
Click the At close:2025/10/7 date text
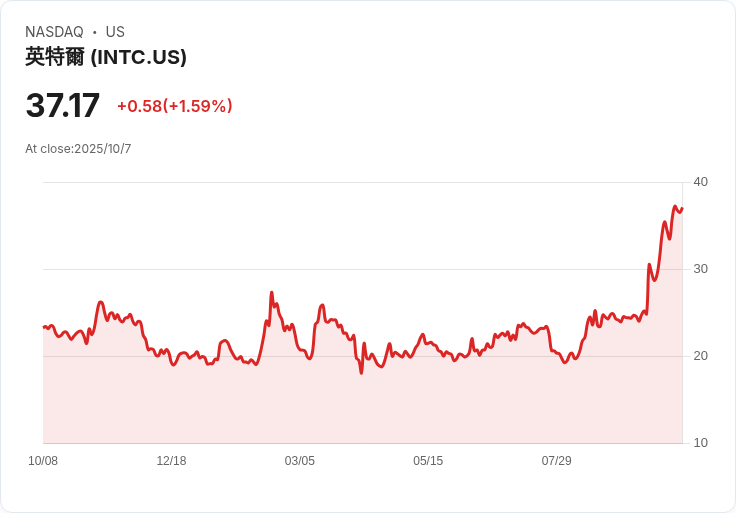(78, 149)
